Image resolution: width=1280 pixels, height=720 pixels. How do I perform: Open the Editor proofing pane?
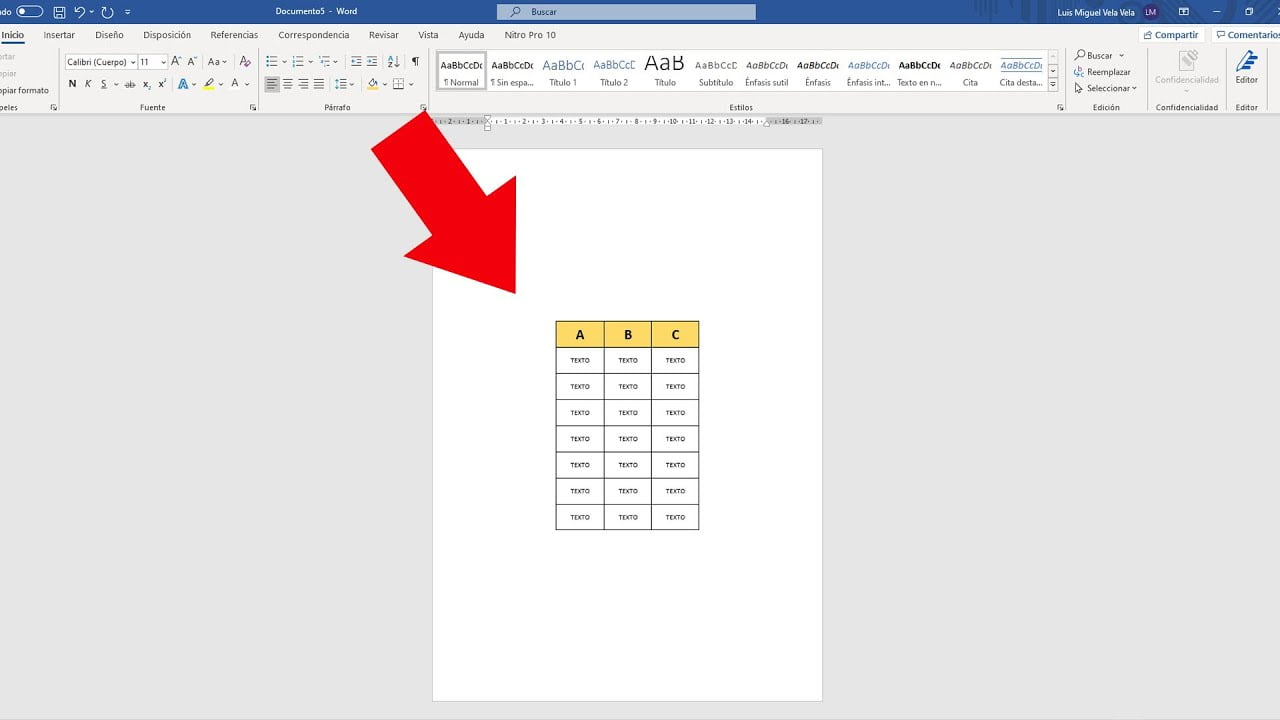click(x=1246, y=68)
